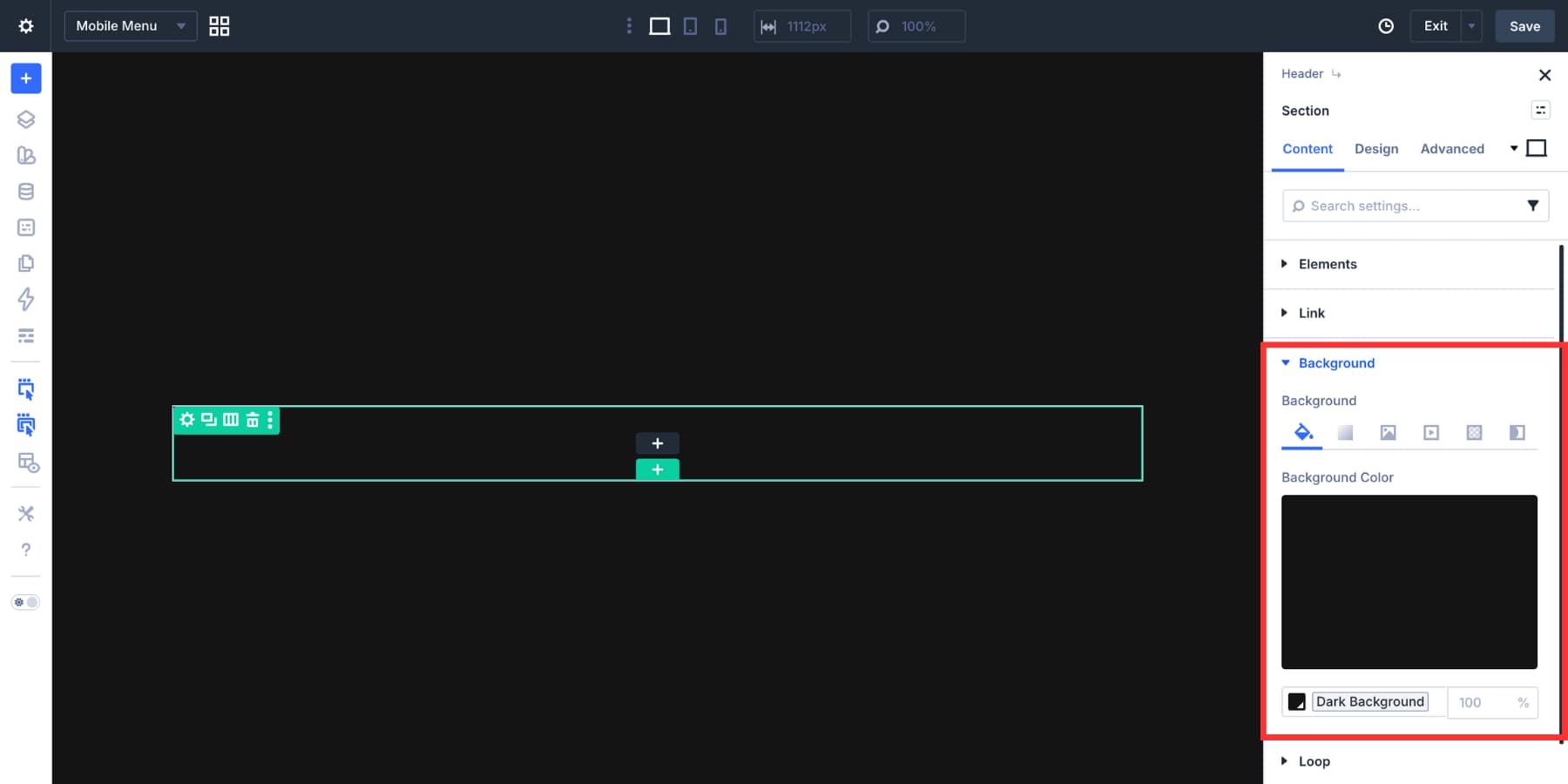The width and height of the screenshot is (1568, 784).
Task: Open the builder settings gear icon
Action: click(x=26, y=26)
